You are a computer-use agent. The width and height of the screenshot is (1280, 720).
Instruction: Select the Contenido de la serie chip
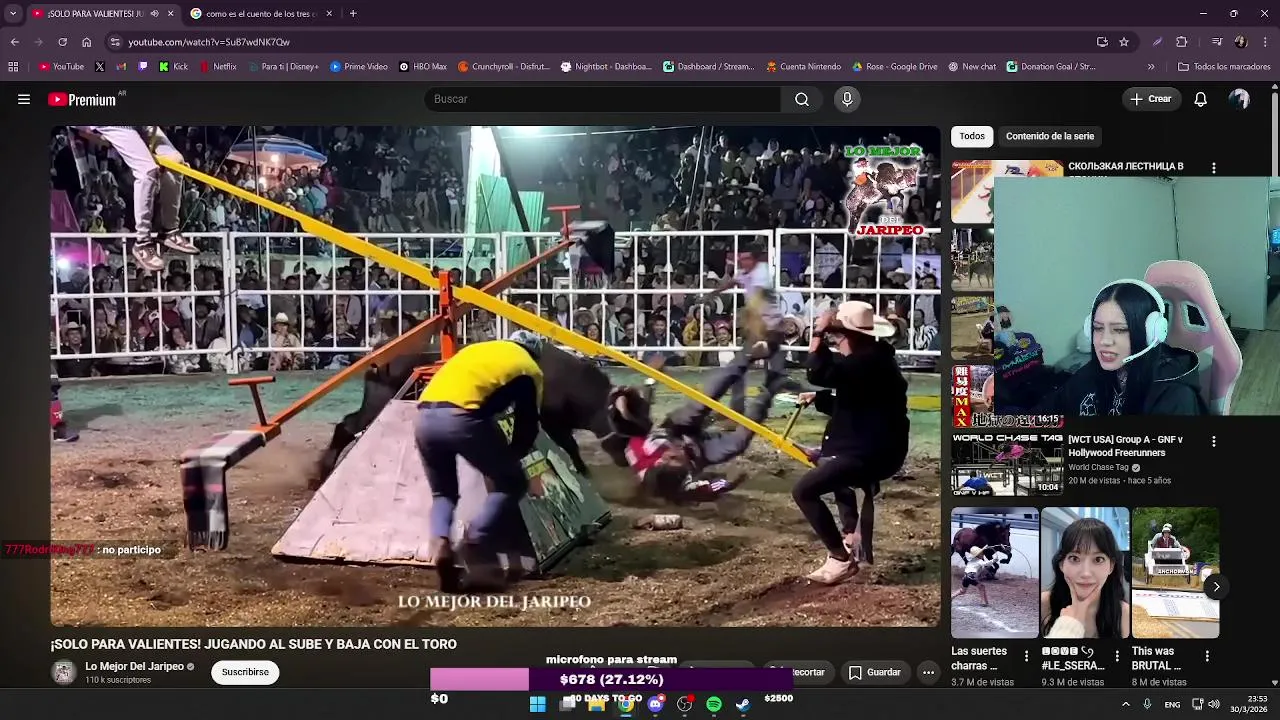(x=1050, y=136)
